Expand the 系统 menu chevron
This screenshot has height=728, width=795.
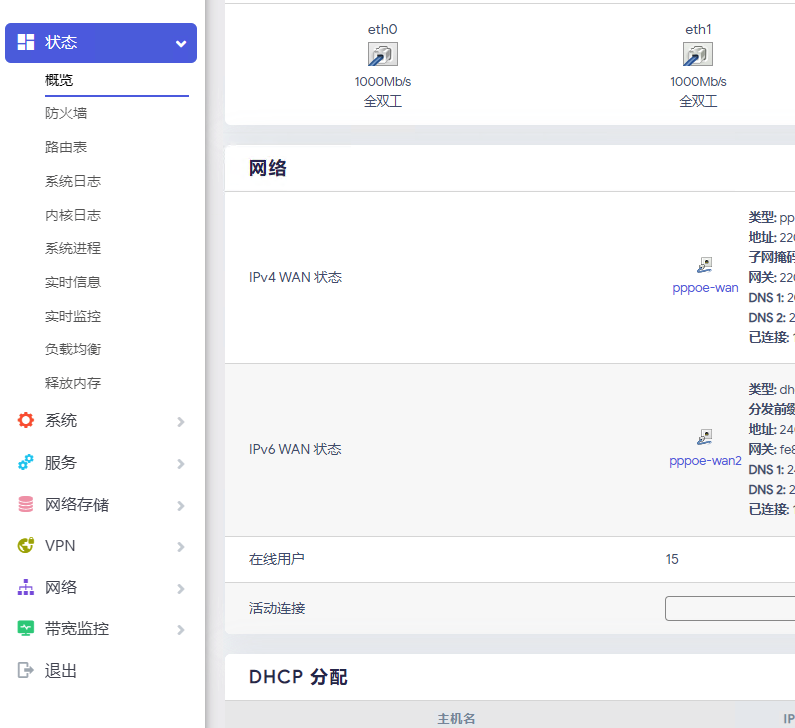[x=180, y=422]
